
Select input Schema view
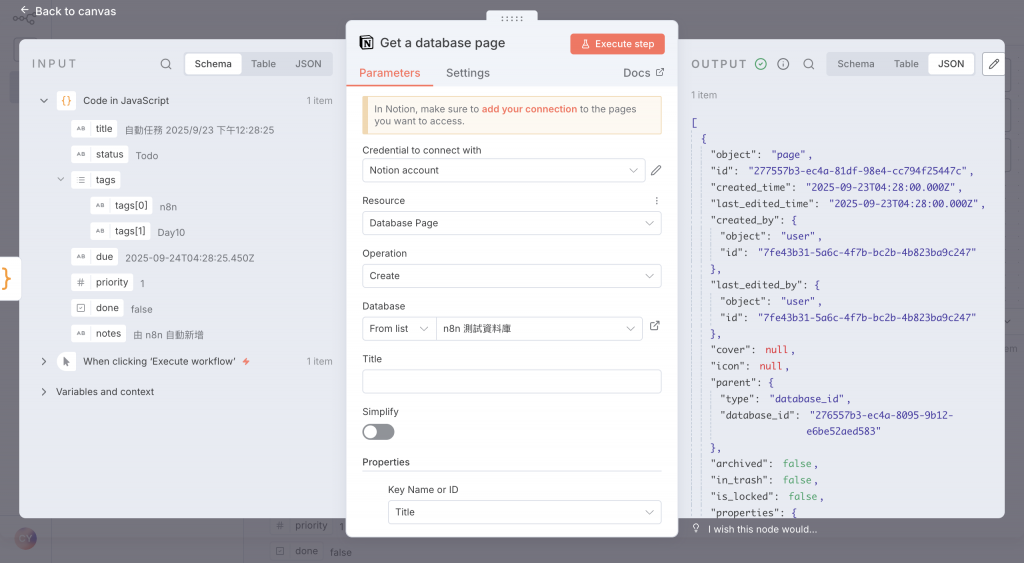point(213,64)
